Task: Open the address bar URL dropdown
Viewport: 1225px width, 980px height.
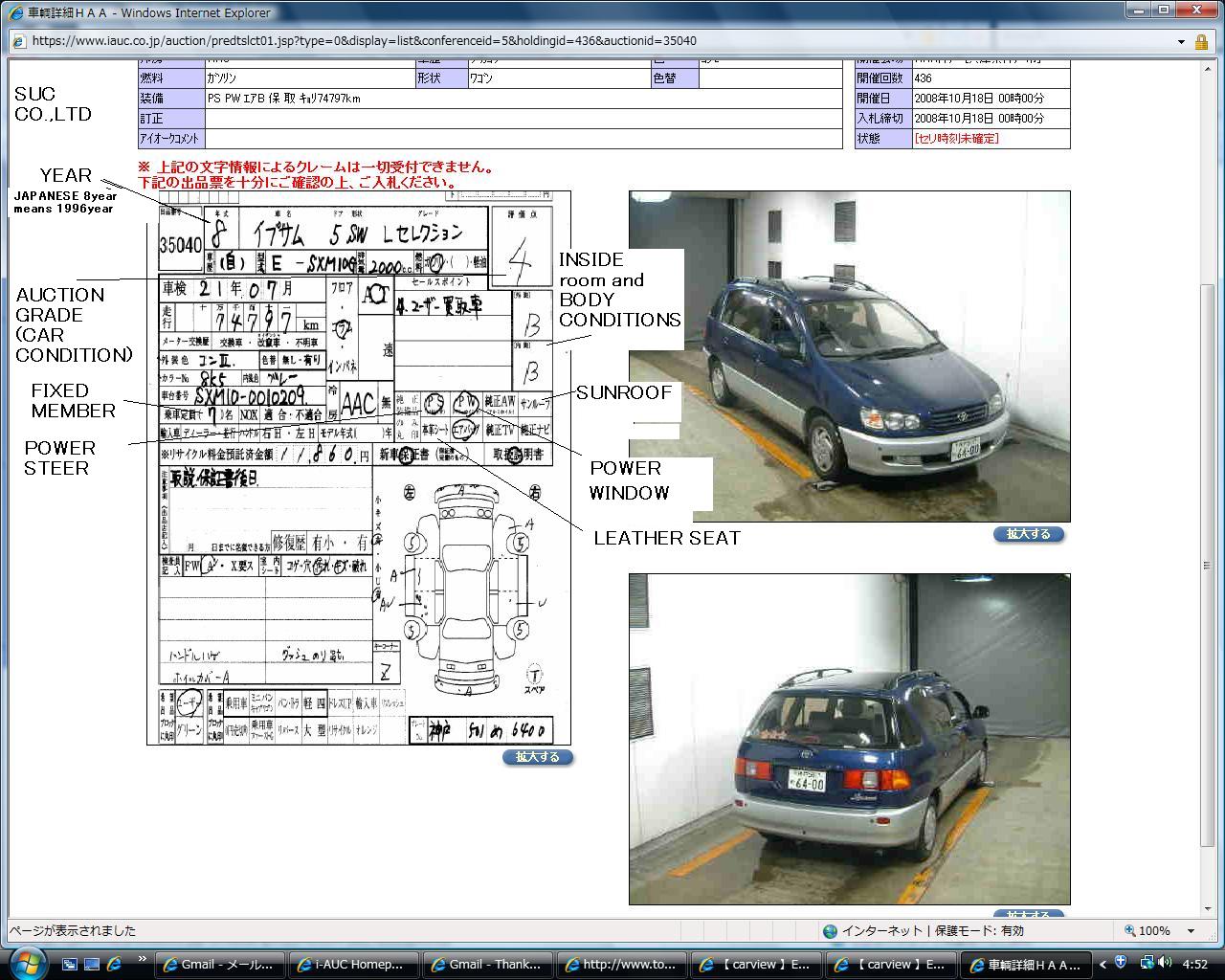Action: (x=1181, y=41)
